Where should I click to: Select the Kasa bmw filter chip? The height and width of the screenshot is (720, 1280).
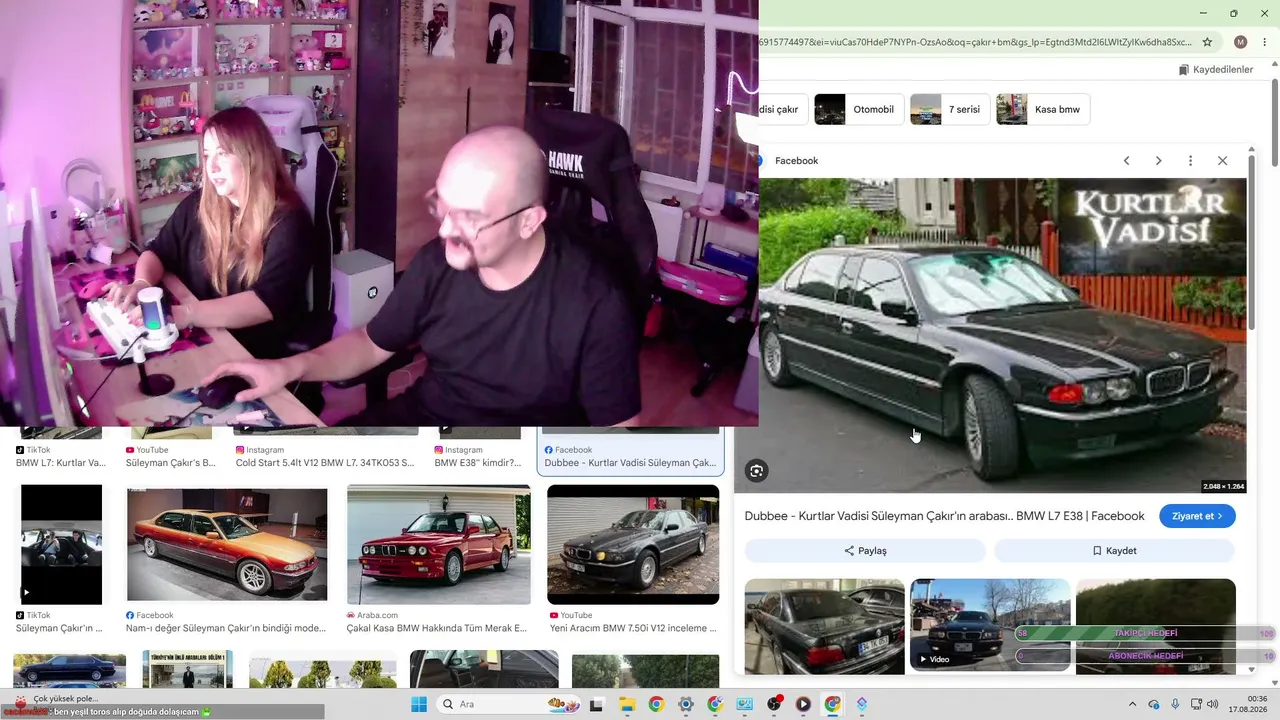tap(1043, 109)
